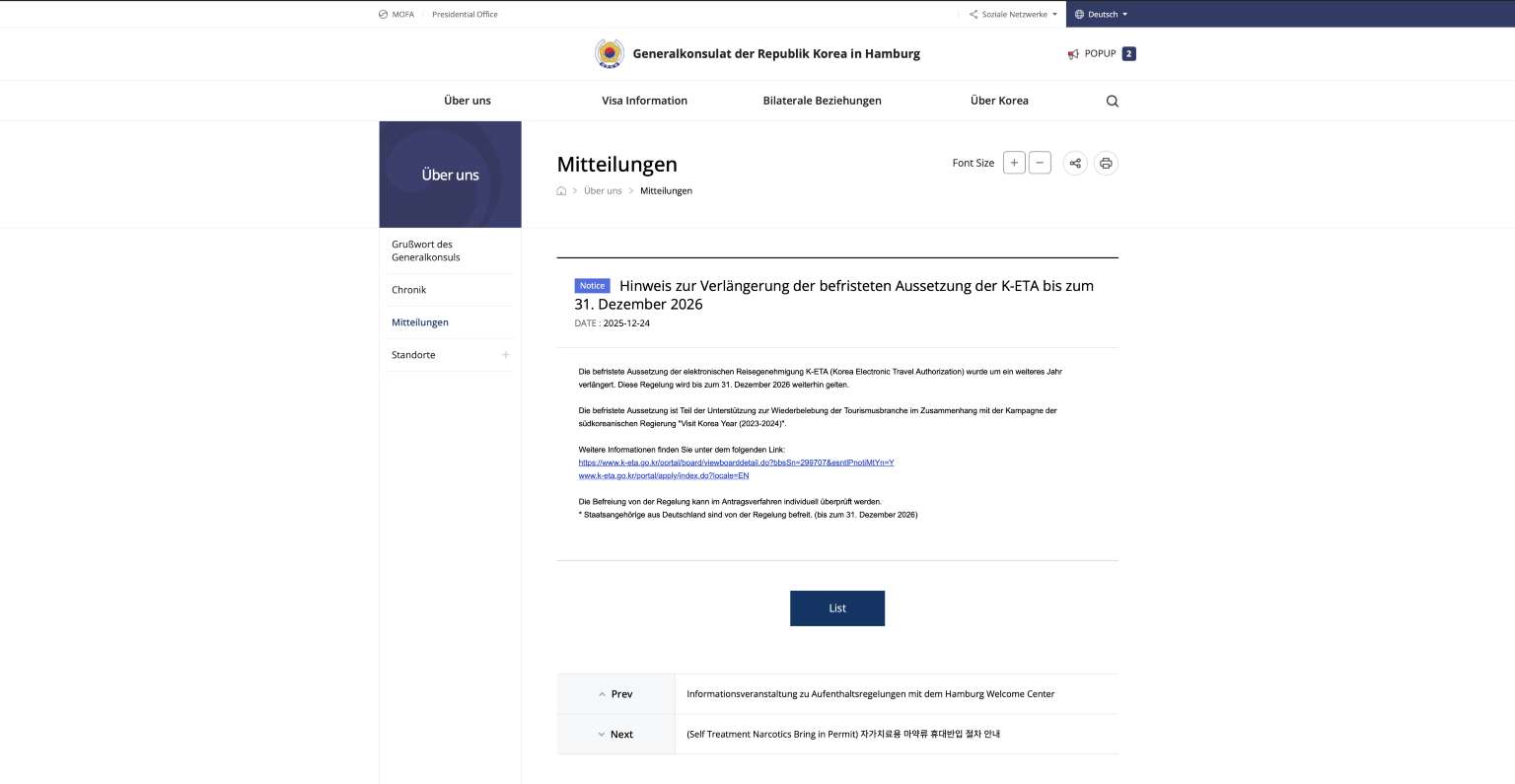Open the Über uns main menu
Screen dimensions: 1515x784
(x=468, y=101)
